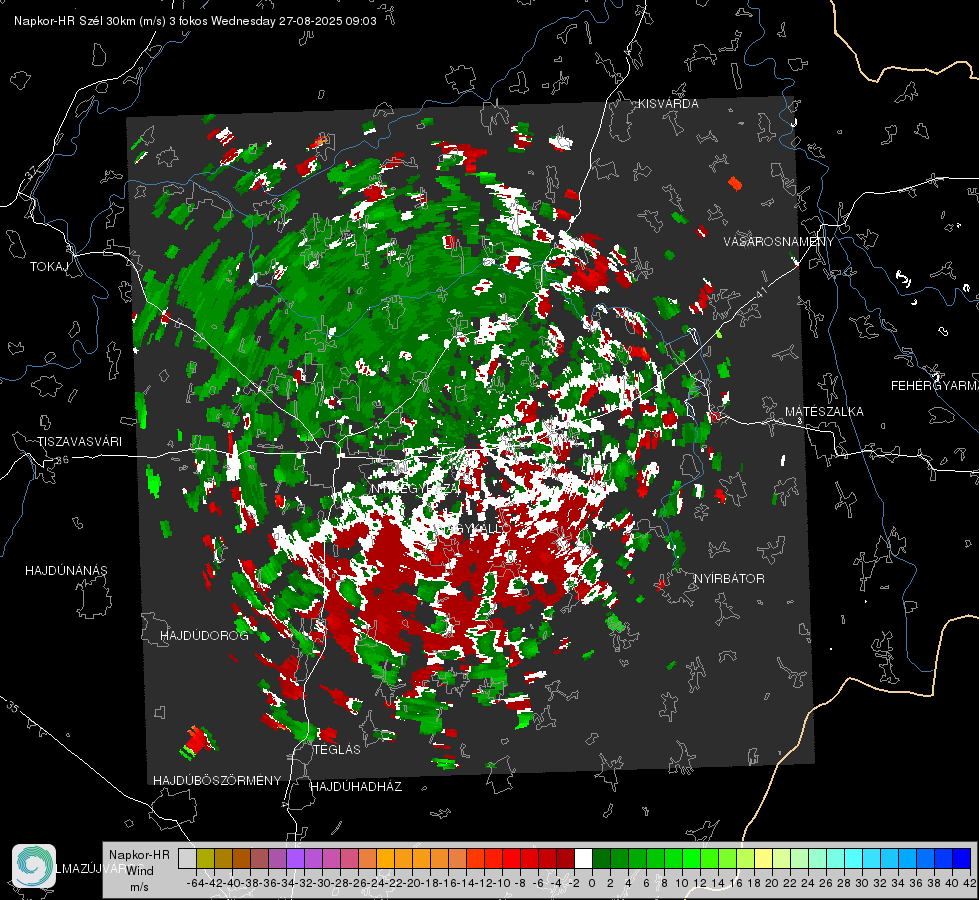This screenshot has height=900, width=979.
Task: Click the KISVÁRDA city label
Action: point(668,104)
